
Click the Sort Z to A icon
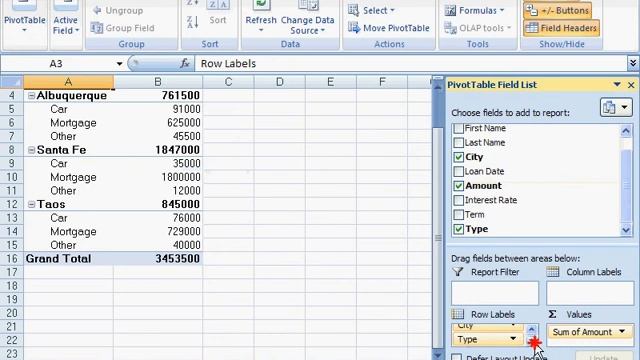pos(192,22)
